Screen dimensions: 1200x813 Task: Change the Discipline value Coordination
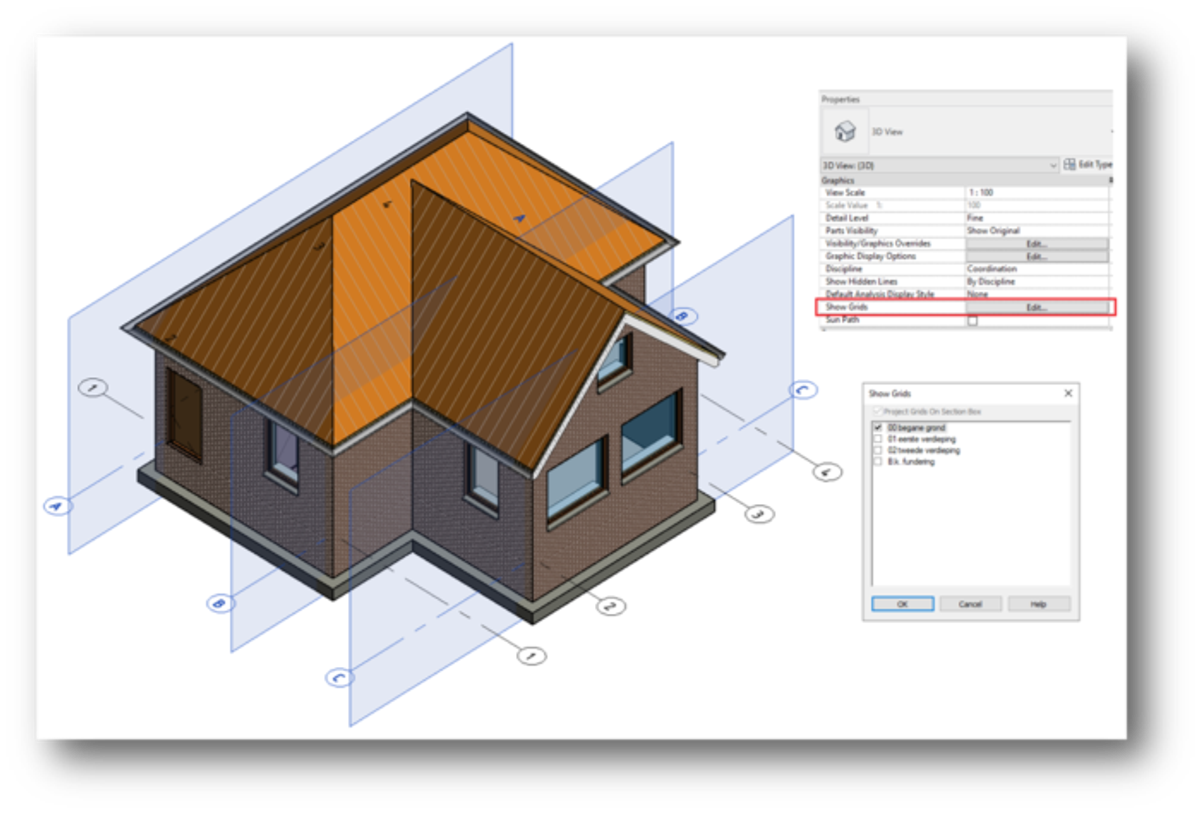point(1036,269)
